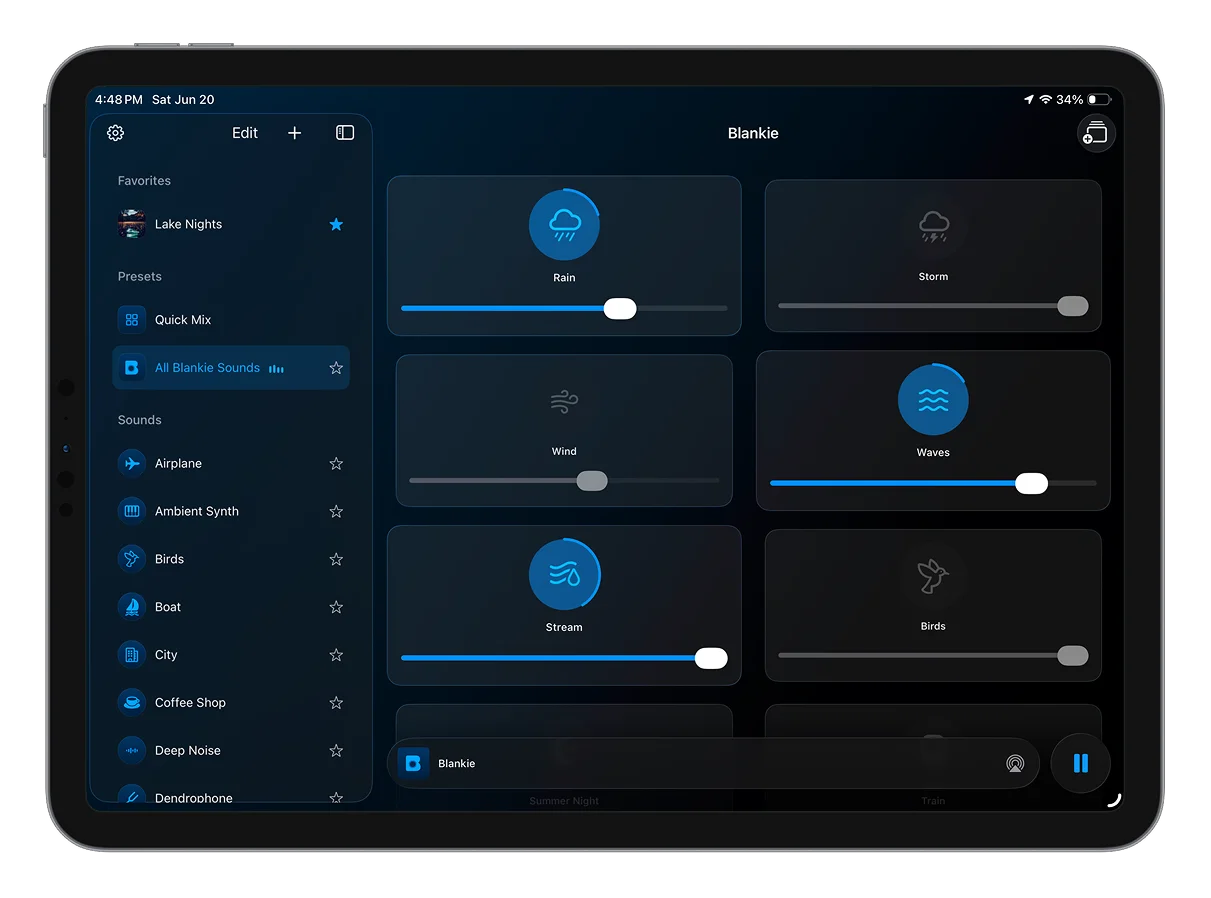This screenshot has height=898, width=1211.
Task: Toggle Stream sound icon
Action: point(564,575)
